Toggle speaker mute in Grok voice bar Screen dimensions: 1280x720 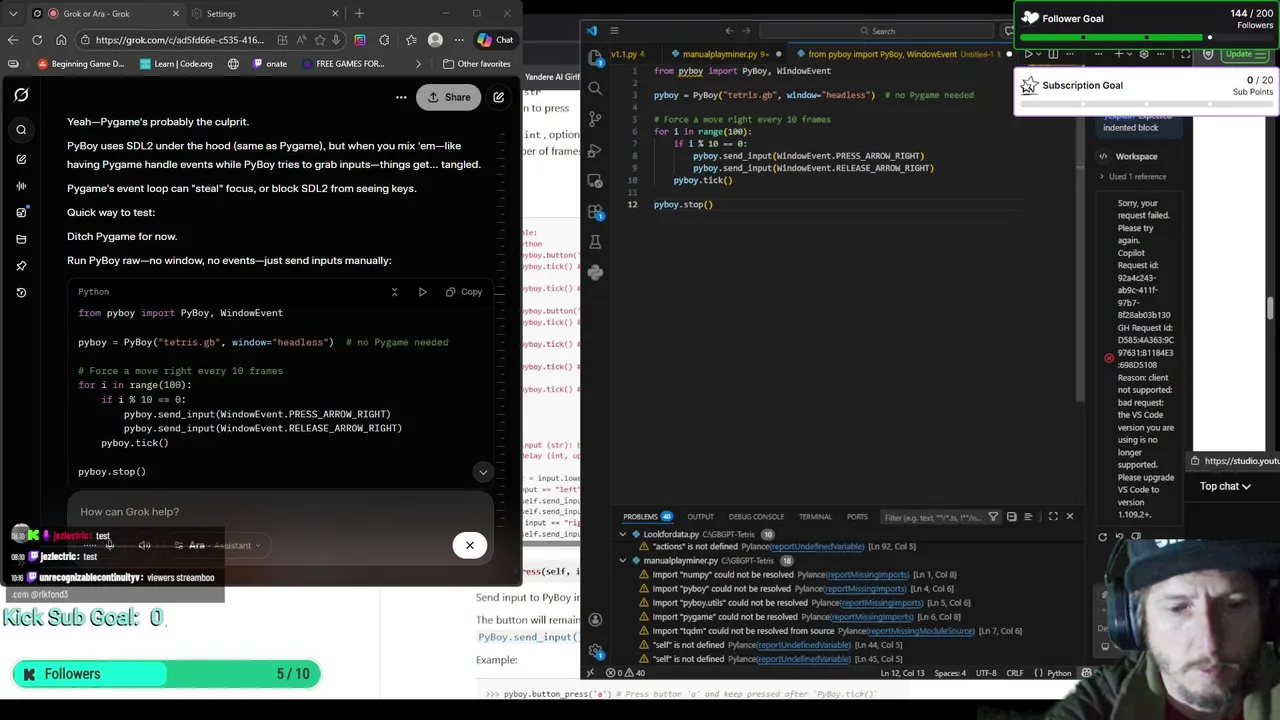[144, 546]
